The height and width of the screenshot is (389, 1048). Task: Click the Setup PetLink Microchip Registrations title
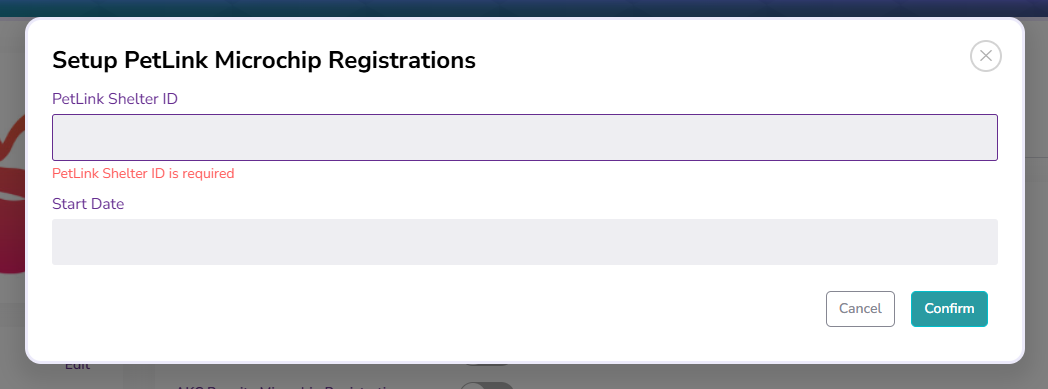click(x=264, y=60)
